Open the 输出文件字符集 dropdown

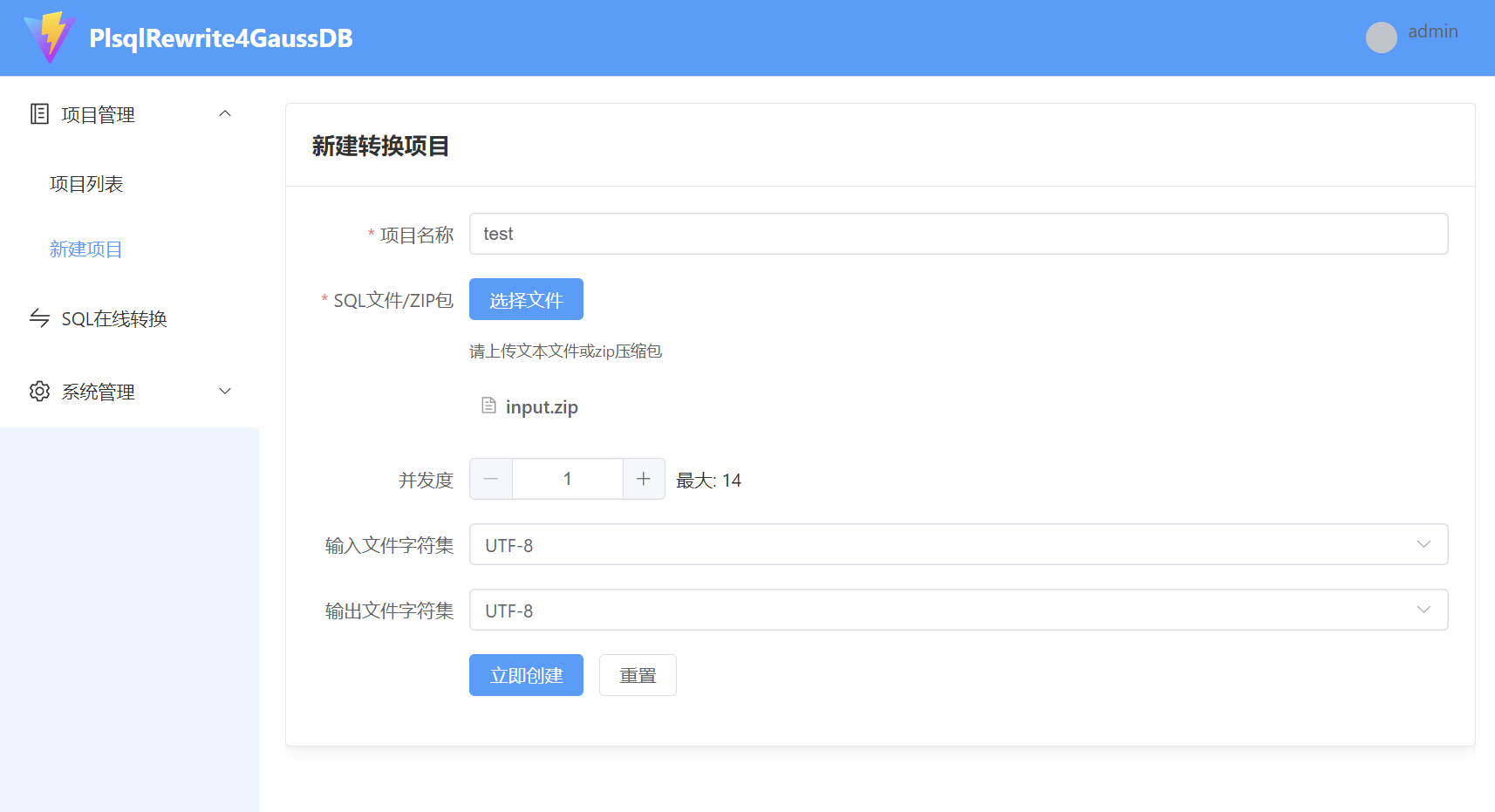pyautogui.click(x=959, y=610)
